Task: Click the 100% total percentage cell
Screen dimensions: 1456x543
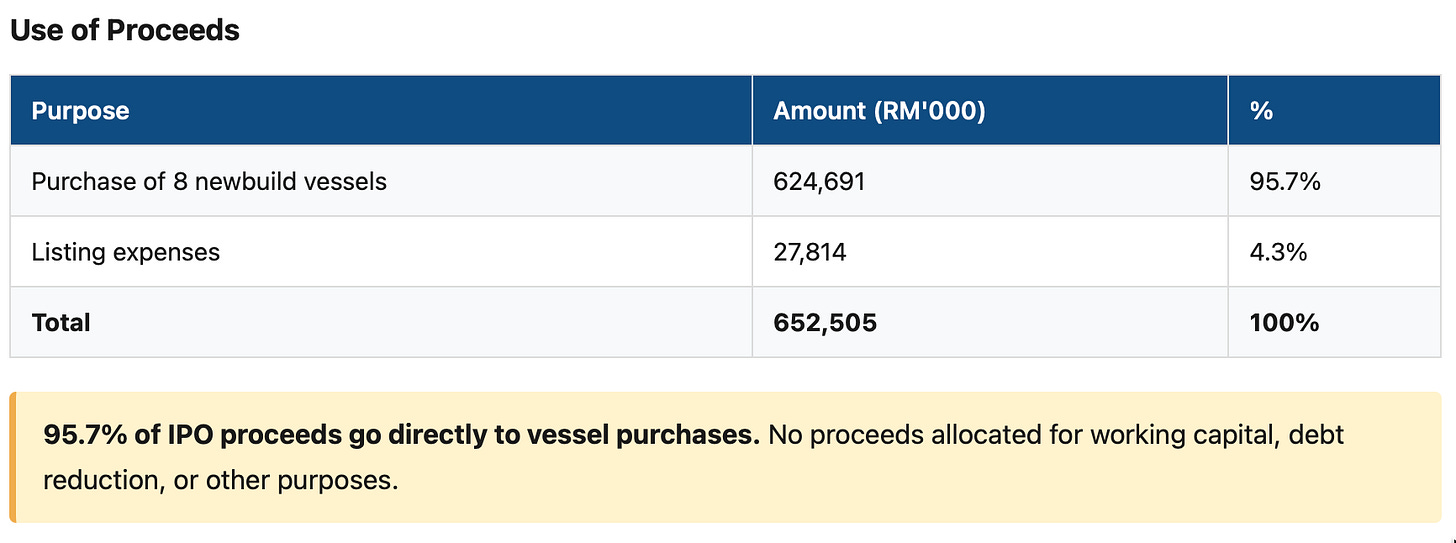Action: pos(1284,322)
